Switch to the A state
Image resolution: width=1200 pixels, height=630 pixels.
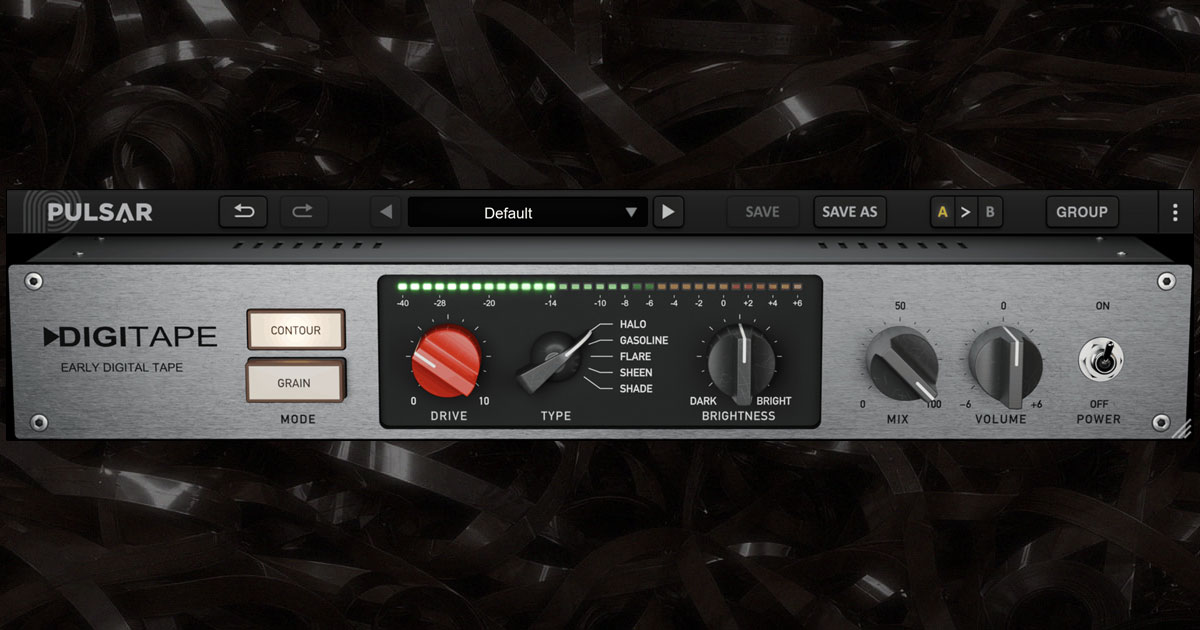942,212
